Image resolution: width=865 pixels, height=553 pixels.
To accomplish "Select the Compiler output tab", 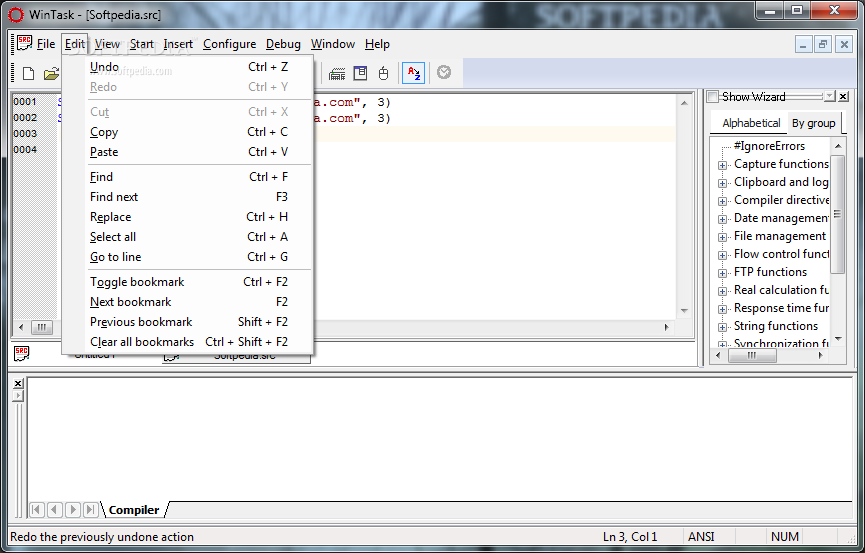I will tap(134, 510).
